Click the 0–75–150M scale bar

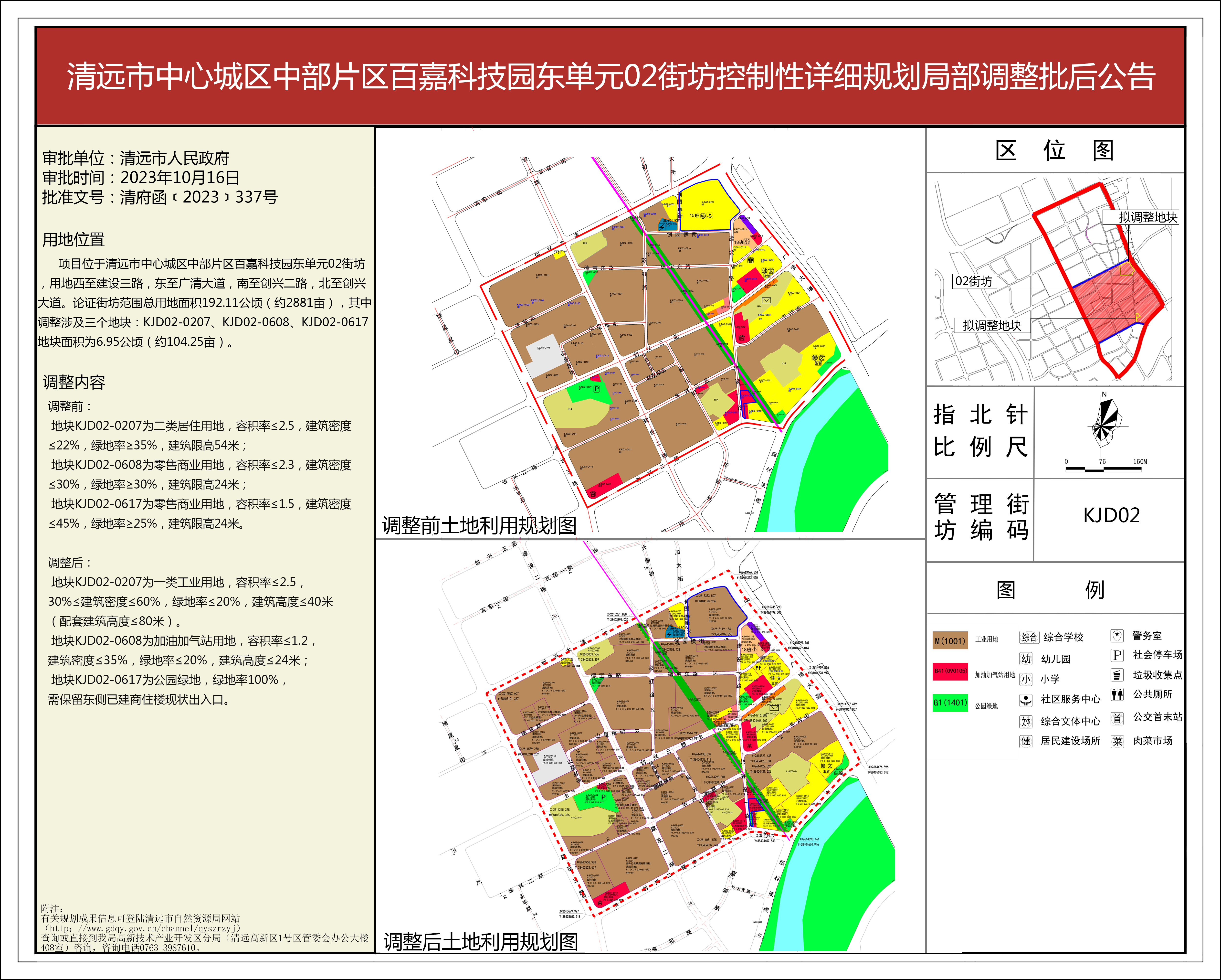click(1104, 465)
